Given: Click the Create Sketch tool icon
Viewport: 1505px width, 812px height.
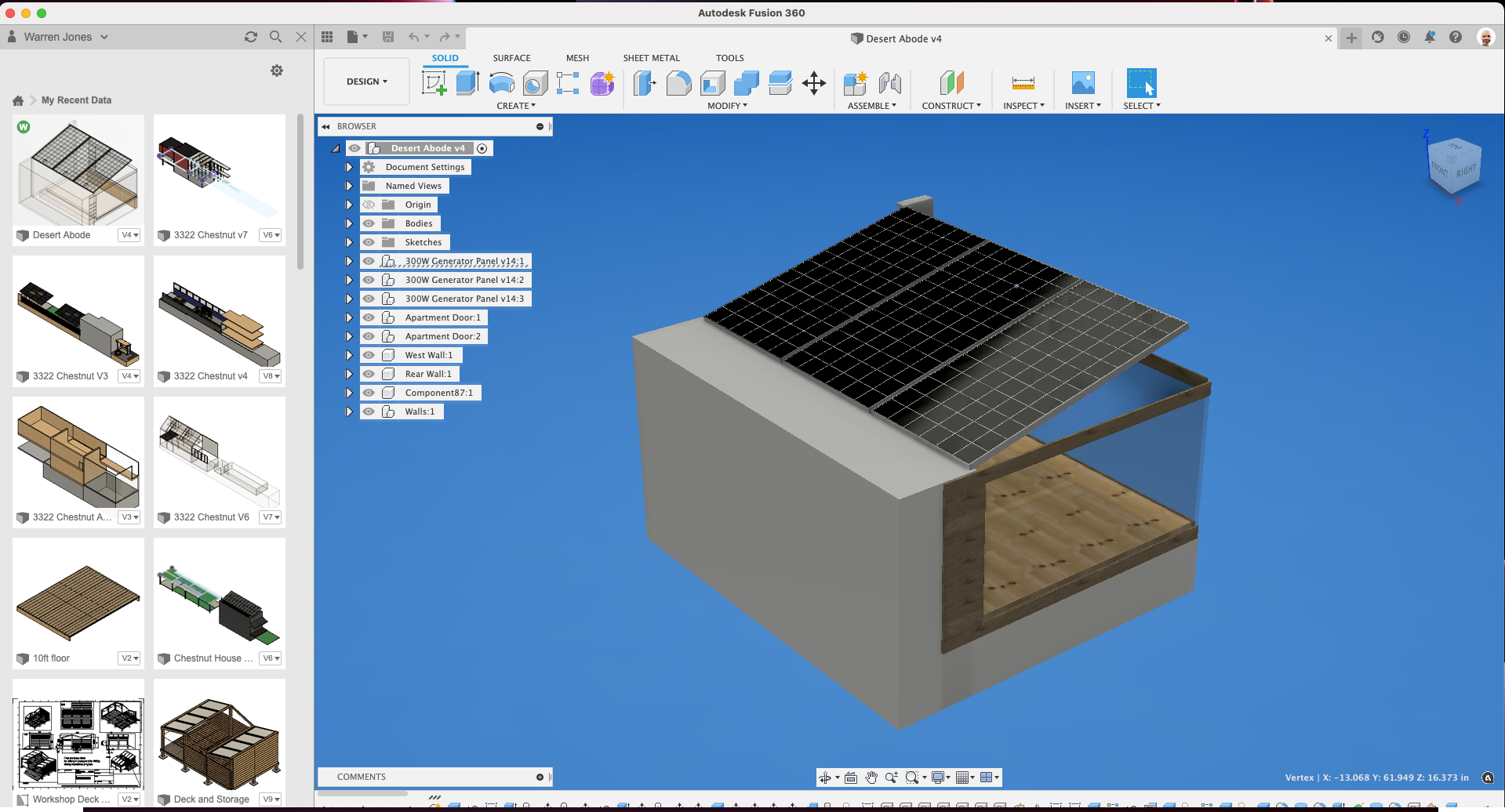Looking at the screenshot, I should pos(434,83).
